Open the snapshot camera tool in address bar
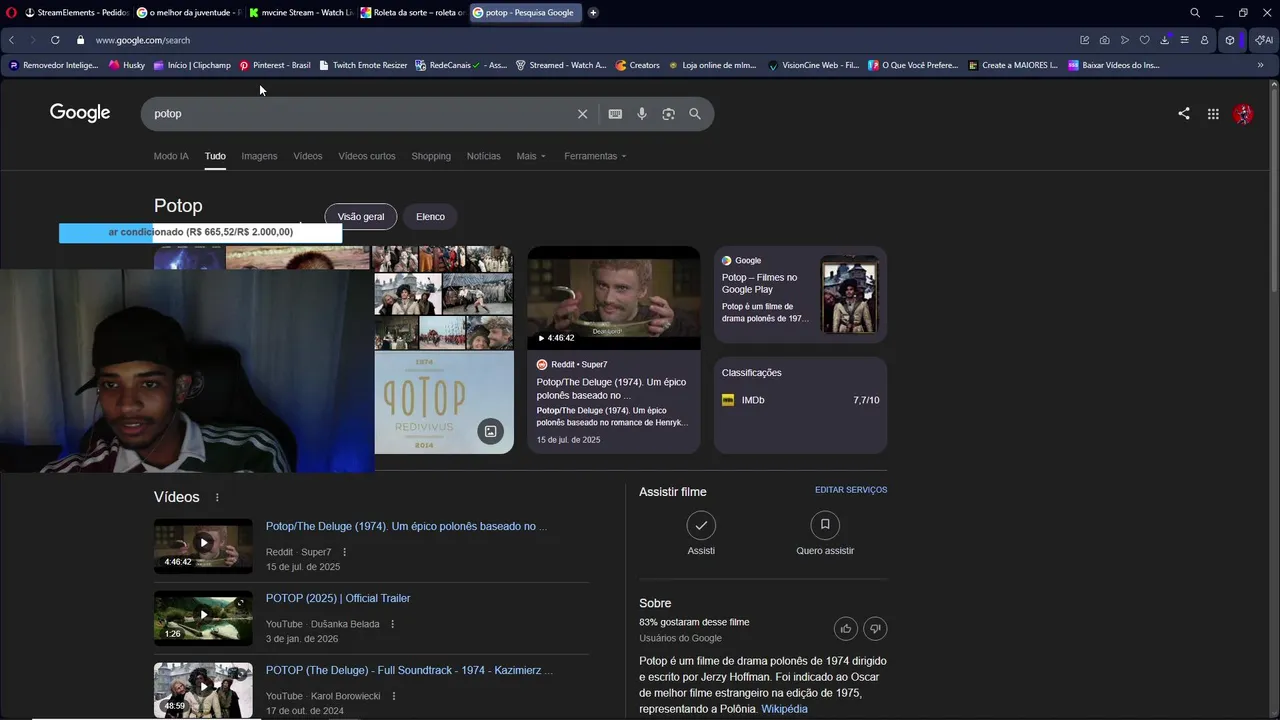The image size is (1280, 720). [1104, 40]
